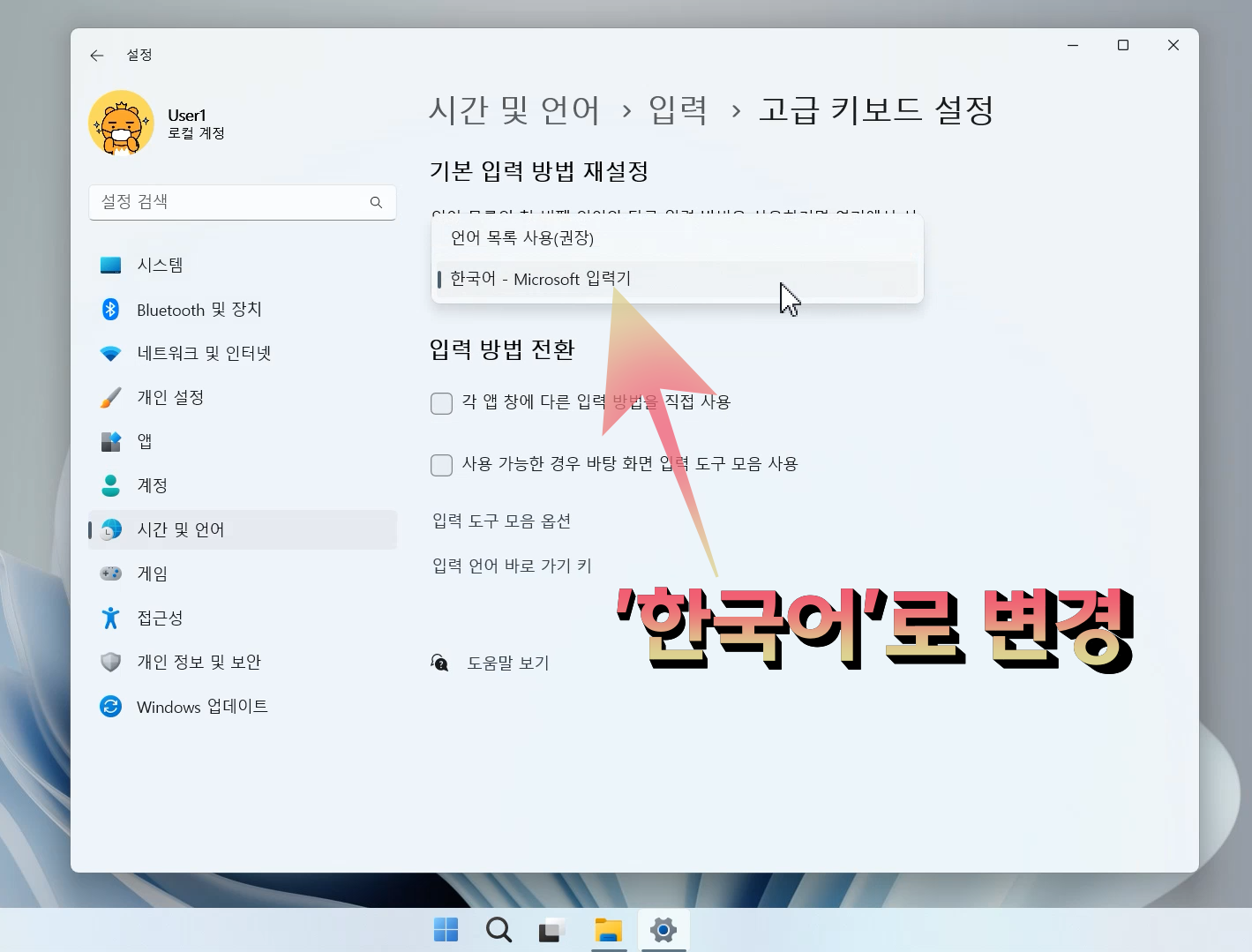Viewport: 1252px width, 952px height.
Task: Click the 시간 및 언어 globe clock icon
Action: pos(110,529)
